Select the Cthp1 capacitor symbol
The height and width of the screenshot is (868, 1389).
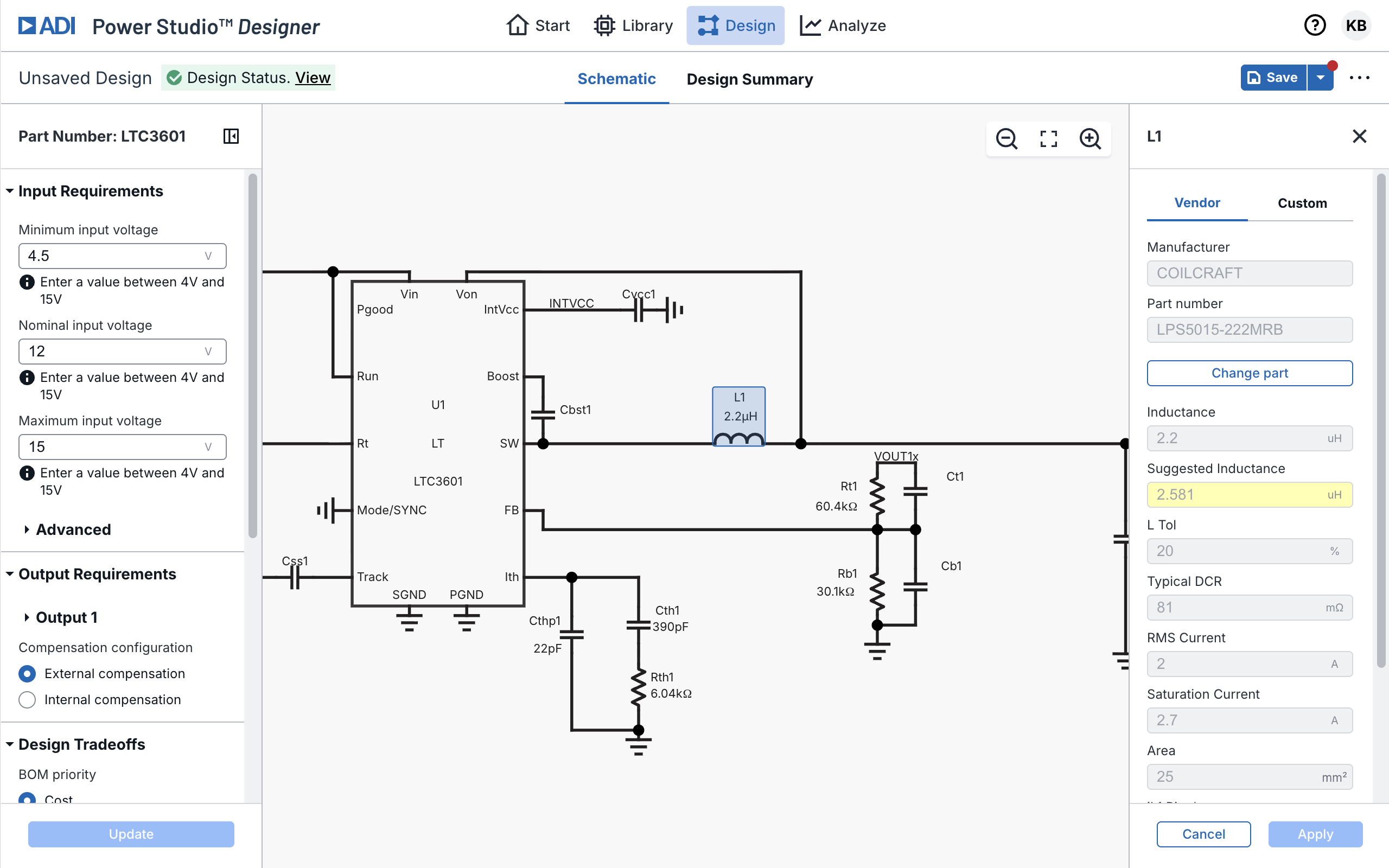pos(571,634)
